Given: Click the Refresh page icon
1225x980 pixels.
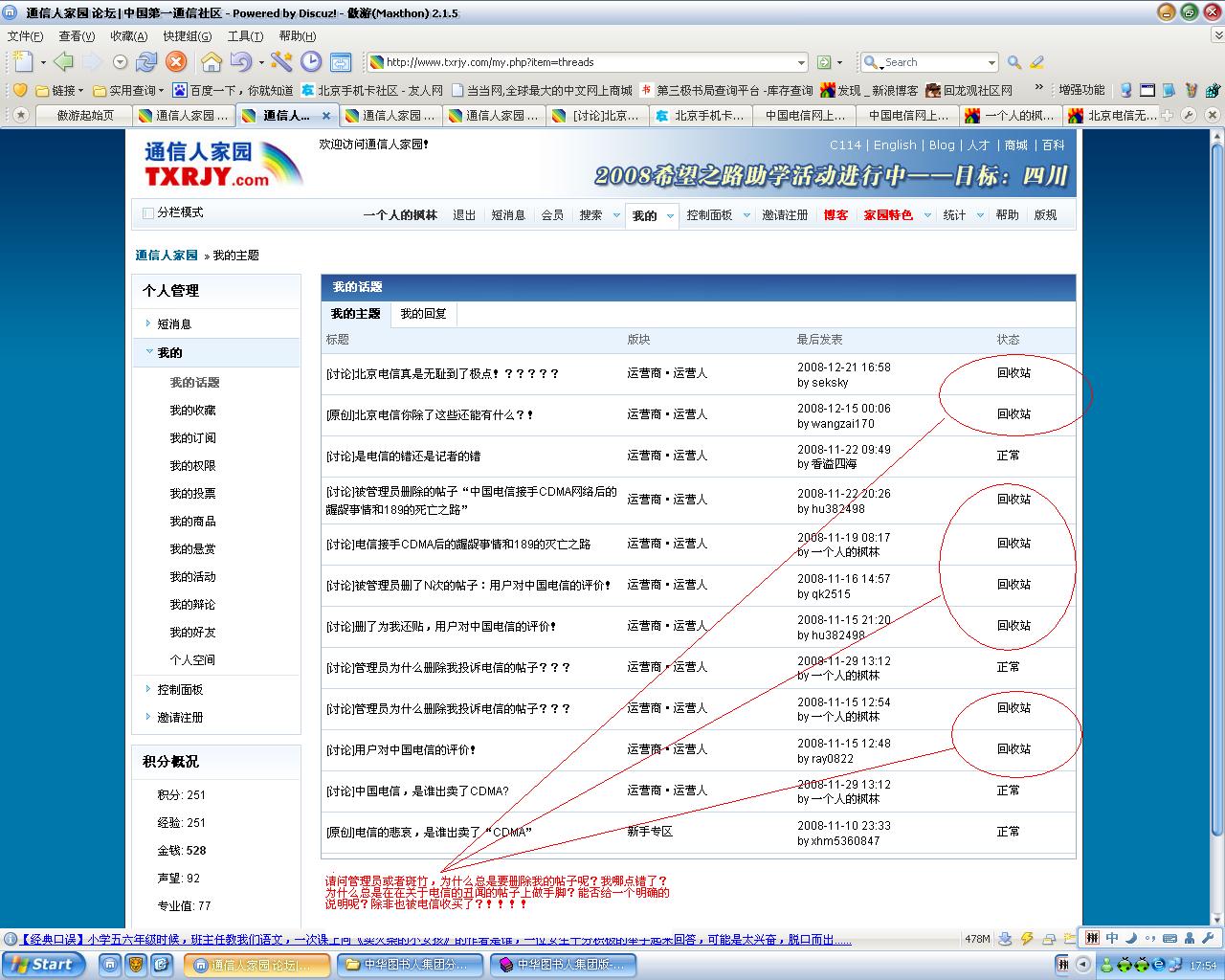Looking at the screenshot, I should click(x=146, y=62).
